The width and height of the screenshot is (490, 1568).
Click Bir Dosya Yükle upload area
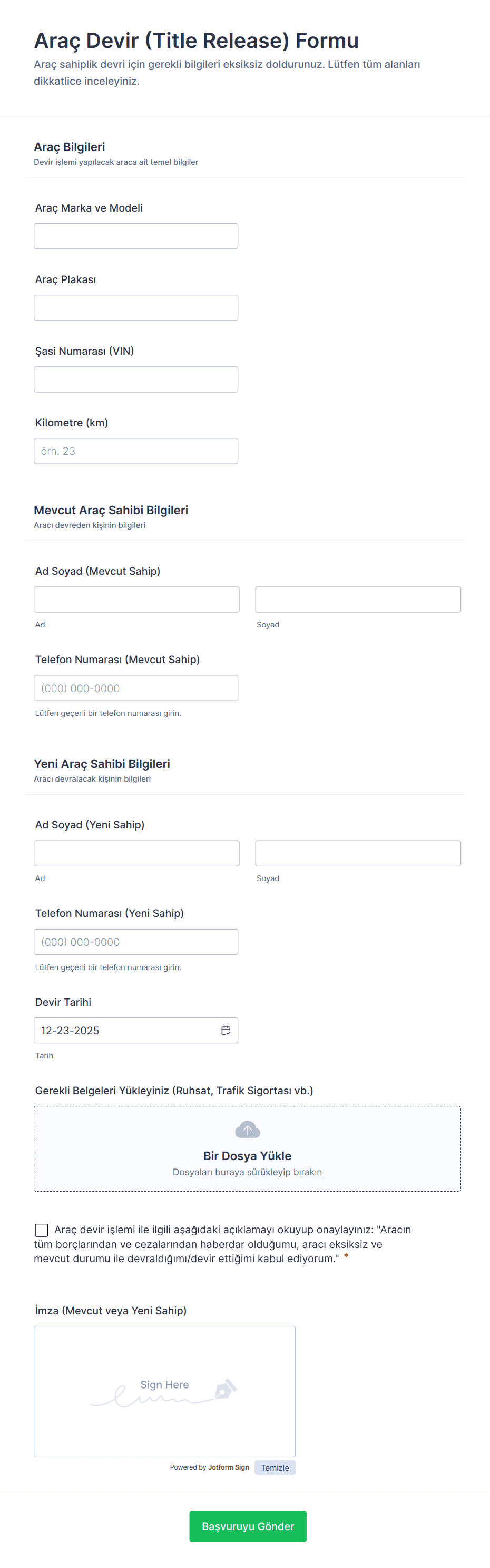tap(248, 1156)
